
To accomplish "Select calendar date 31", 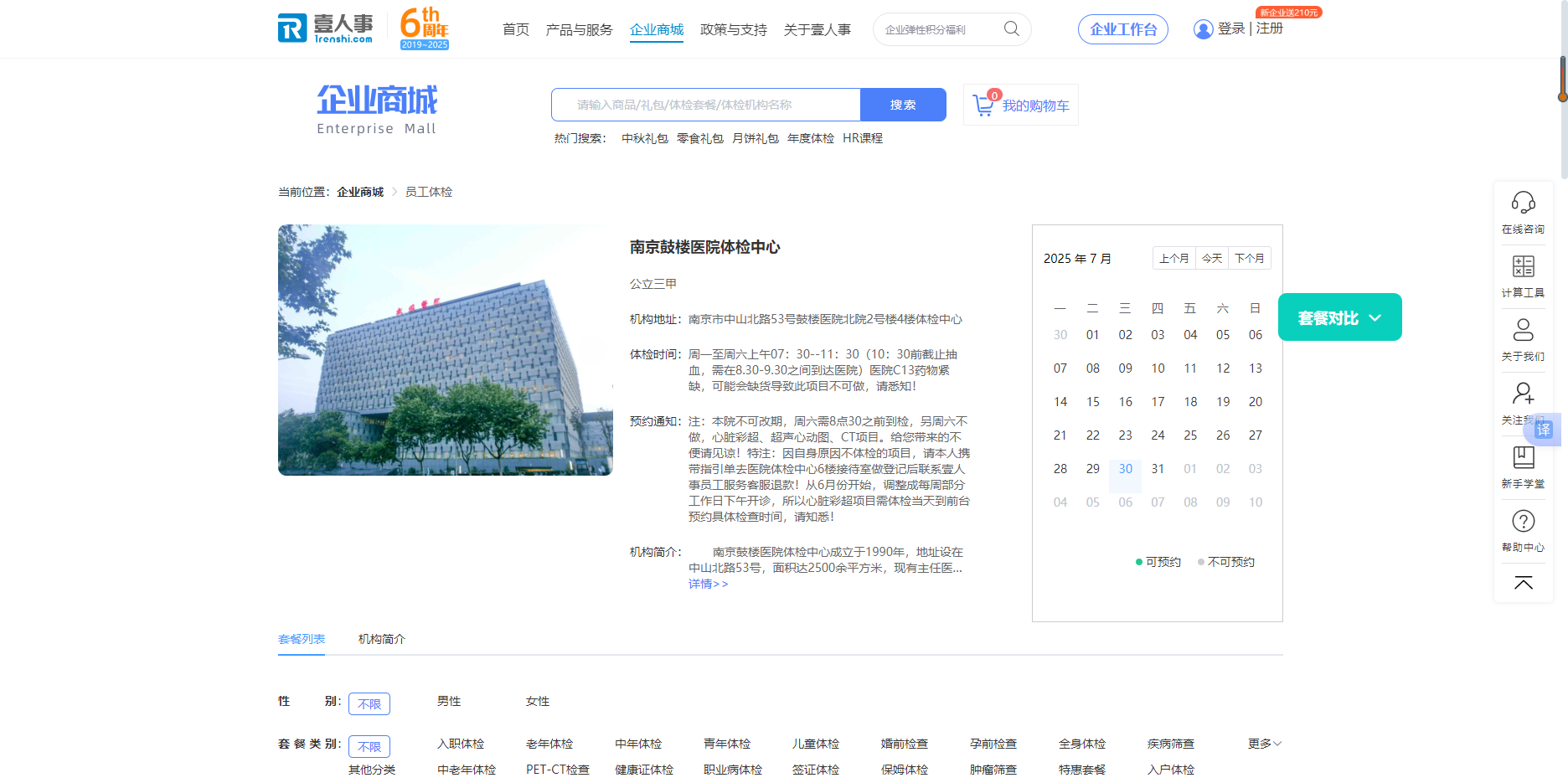I will coord(1158,469).
